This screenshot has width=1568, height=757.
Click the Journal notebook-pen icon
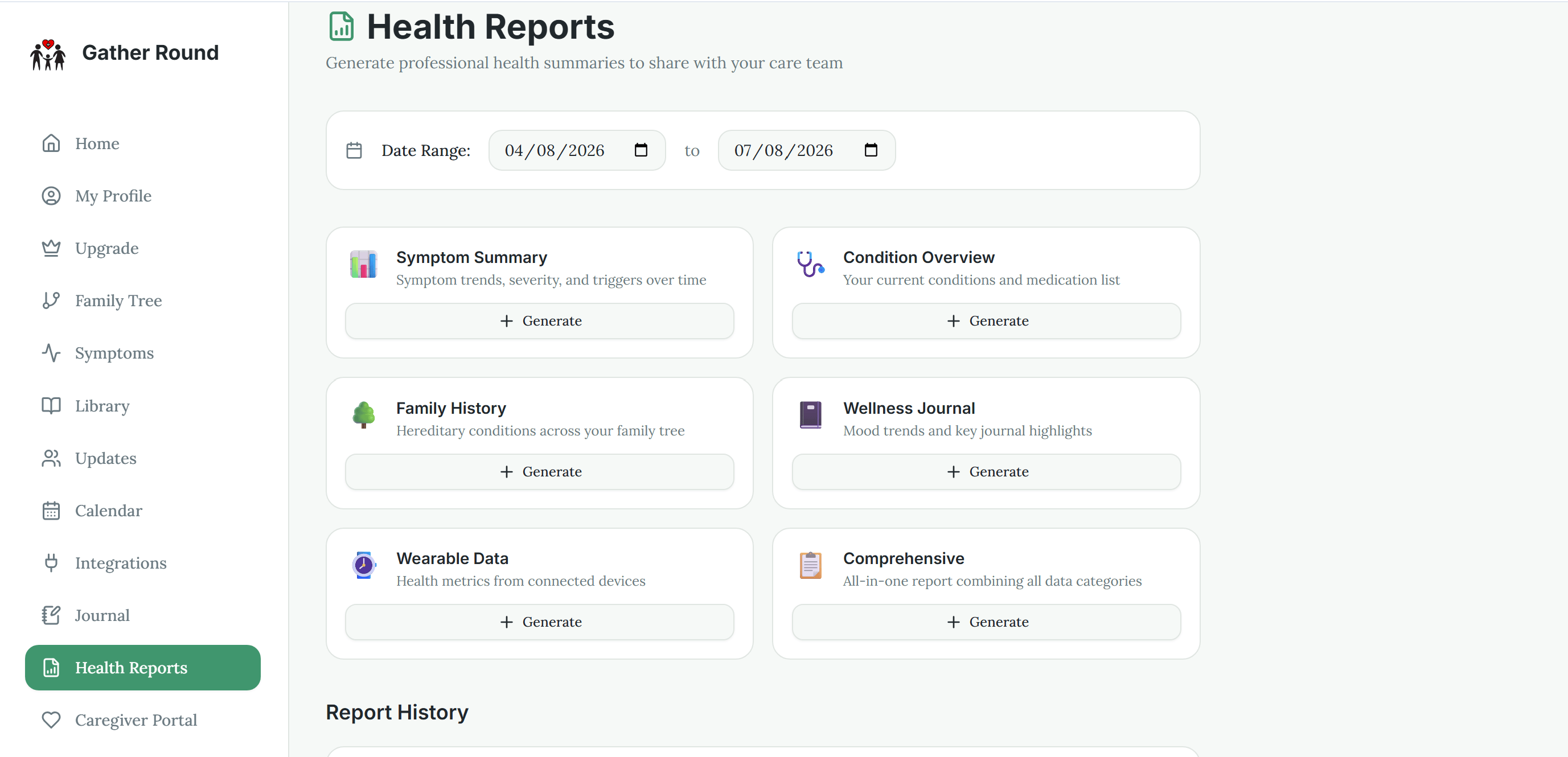click(51, 615)
